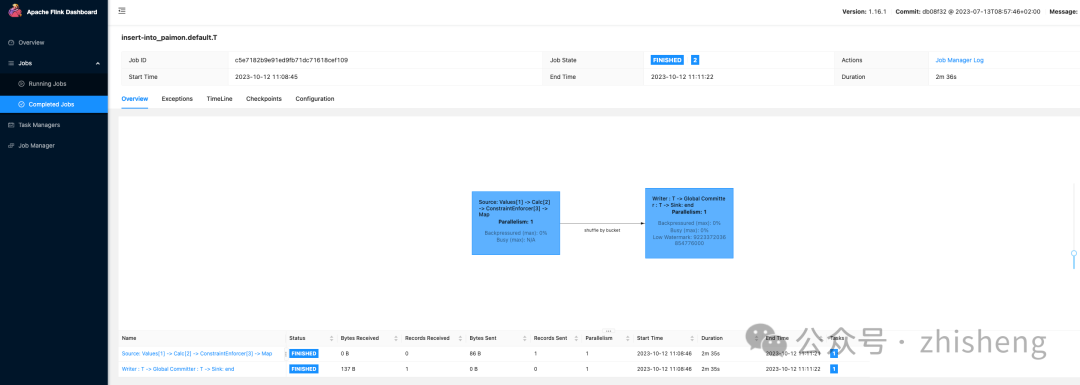The image size is (1080, 385).
Task: Sort table by Status column arrows
Action: tap(332, 338)
